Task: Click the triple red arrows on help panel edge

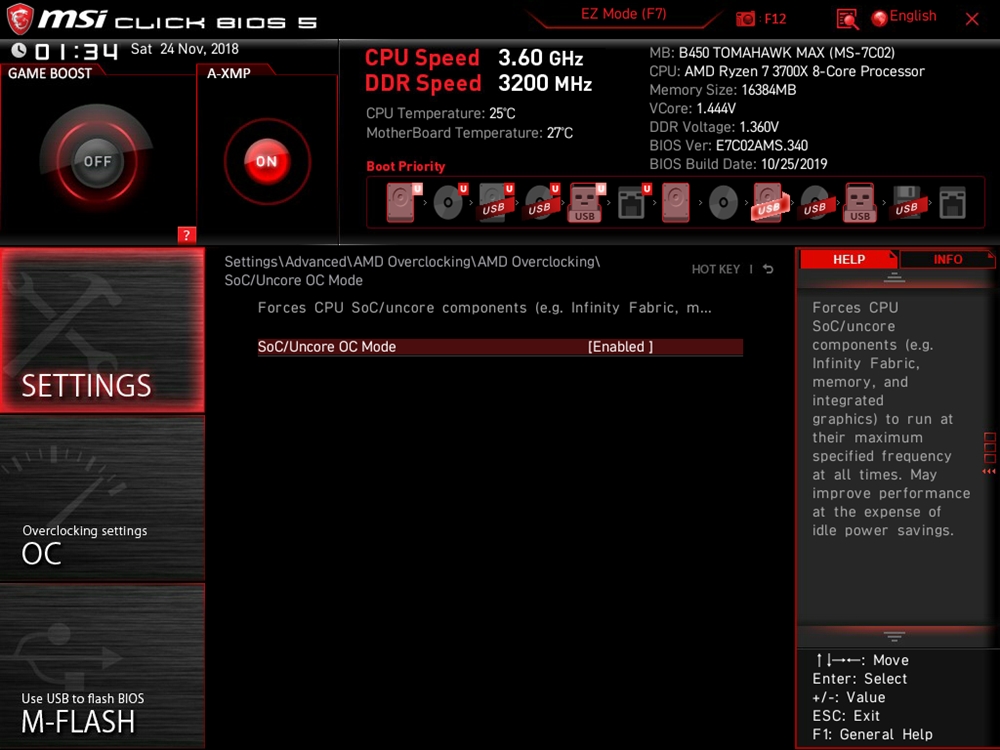Action: [989, 471]
